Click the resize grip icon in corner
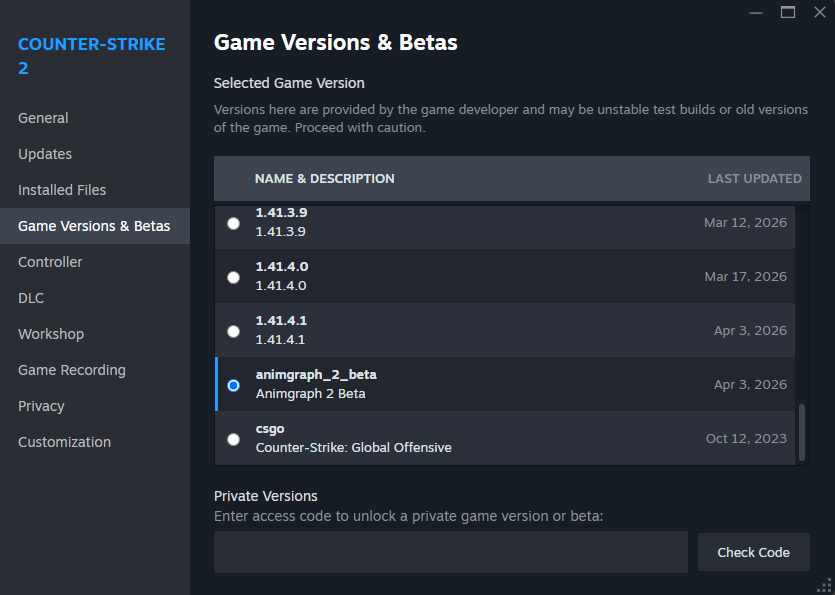The image size is (835, 595). [825, 585]
